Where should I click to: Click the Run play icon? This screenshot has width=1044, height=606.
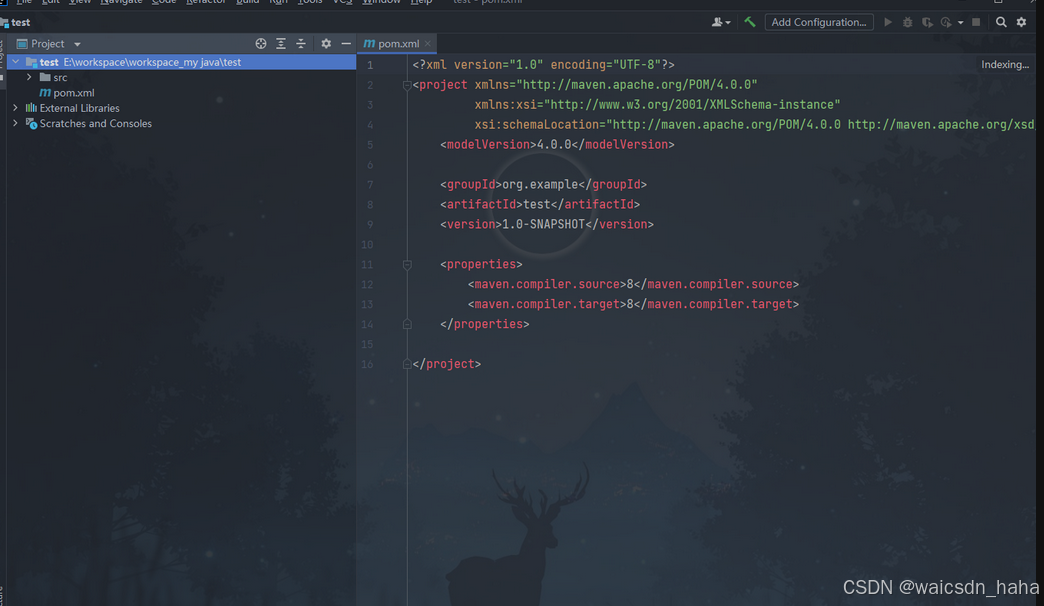point(888,22)
